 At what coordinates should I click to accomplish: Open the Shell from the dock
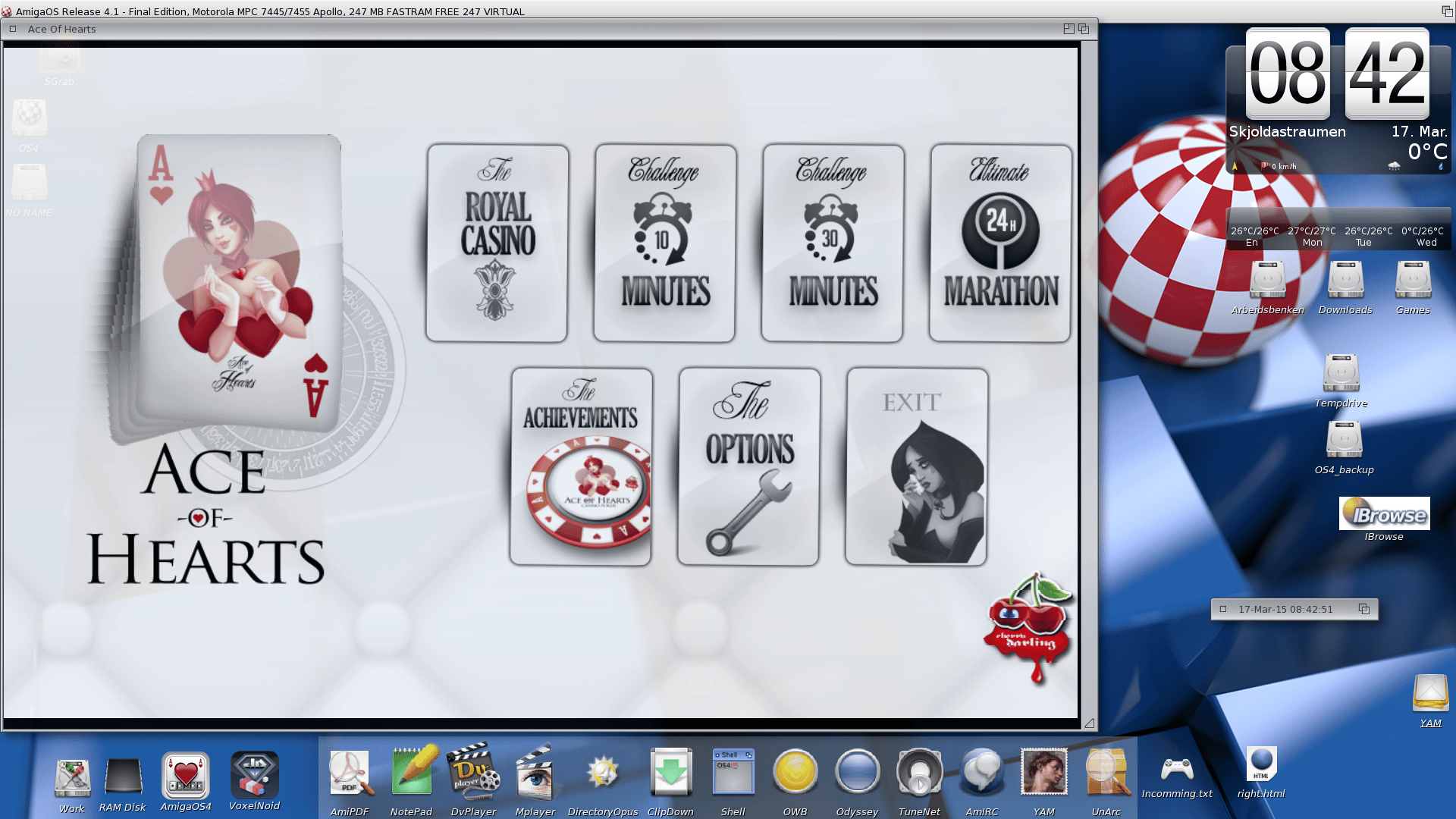point(733,772)
